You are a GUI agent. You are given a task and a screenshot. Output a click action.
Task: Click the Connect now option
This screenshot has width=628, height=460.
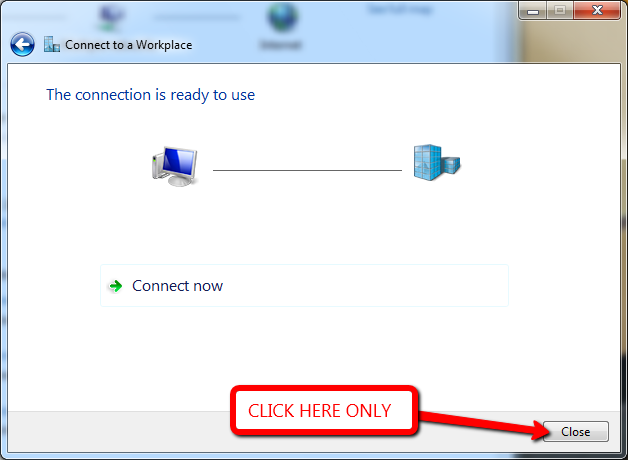pyautogui.click(x=304, y=285)
